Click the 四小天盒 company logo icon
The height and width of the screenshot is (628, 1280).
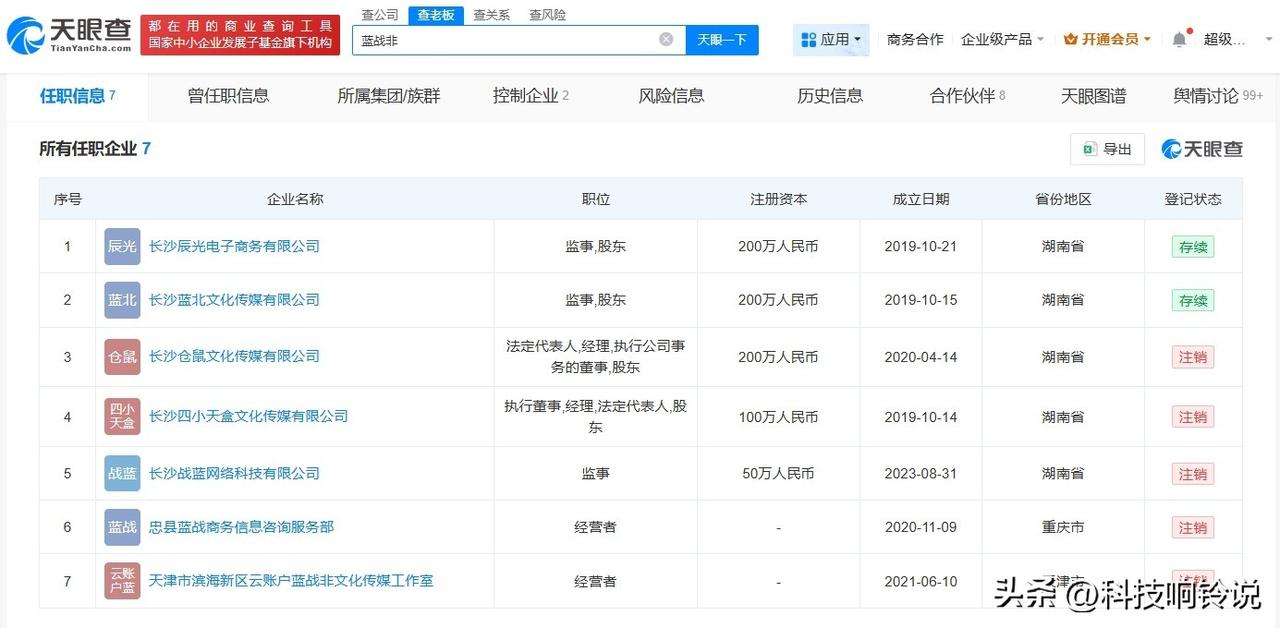(x=122, y=416)
